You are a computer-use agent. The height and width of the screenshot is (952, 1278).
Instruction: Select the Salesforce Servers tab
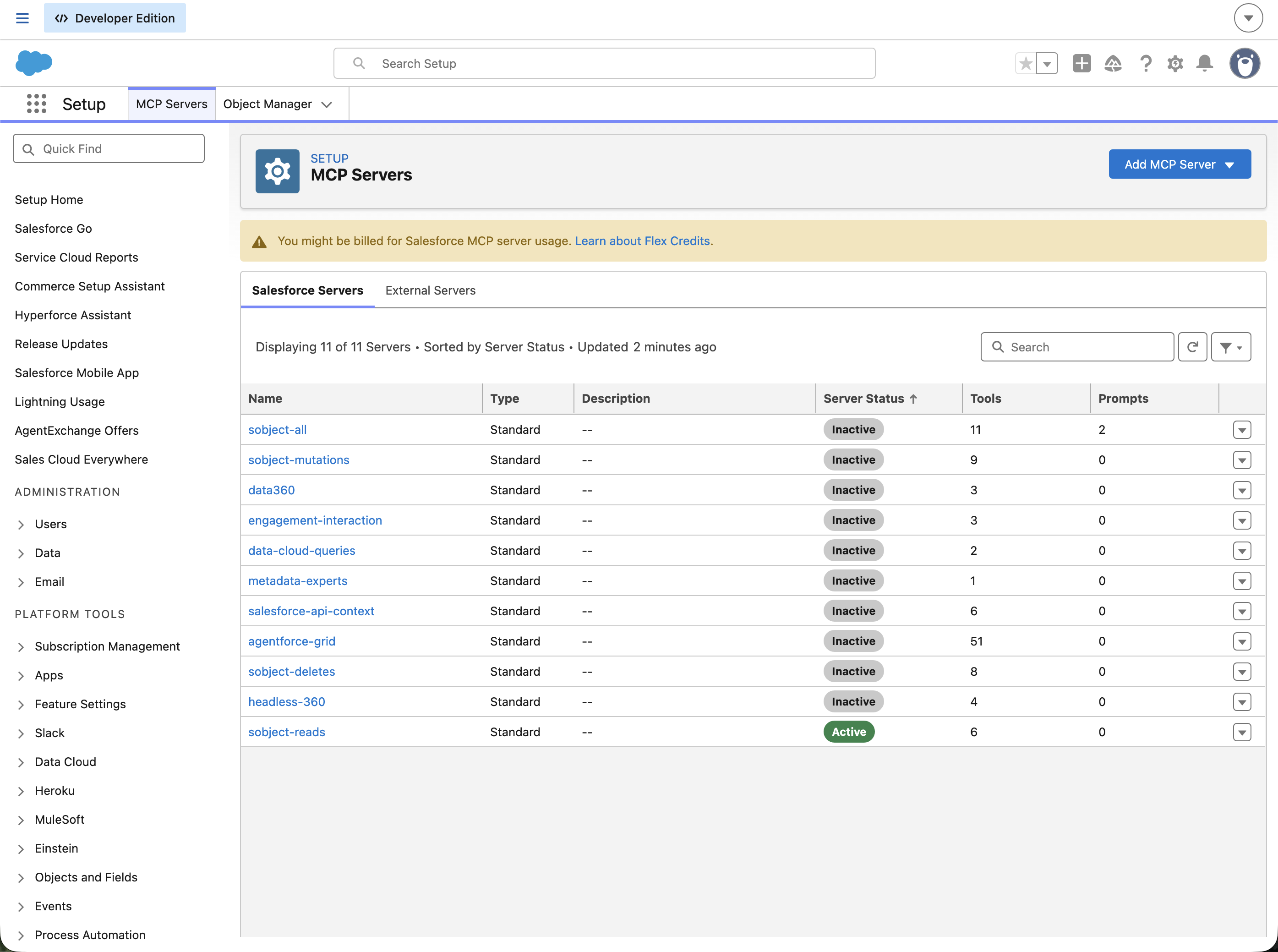pyautogui.click(x=308, y=290)
